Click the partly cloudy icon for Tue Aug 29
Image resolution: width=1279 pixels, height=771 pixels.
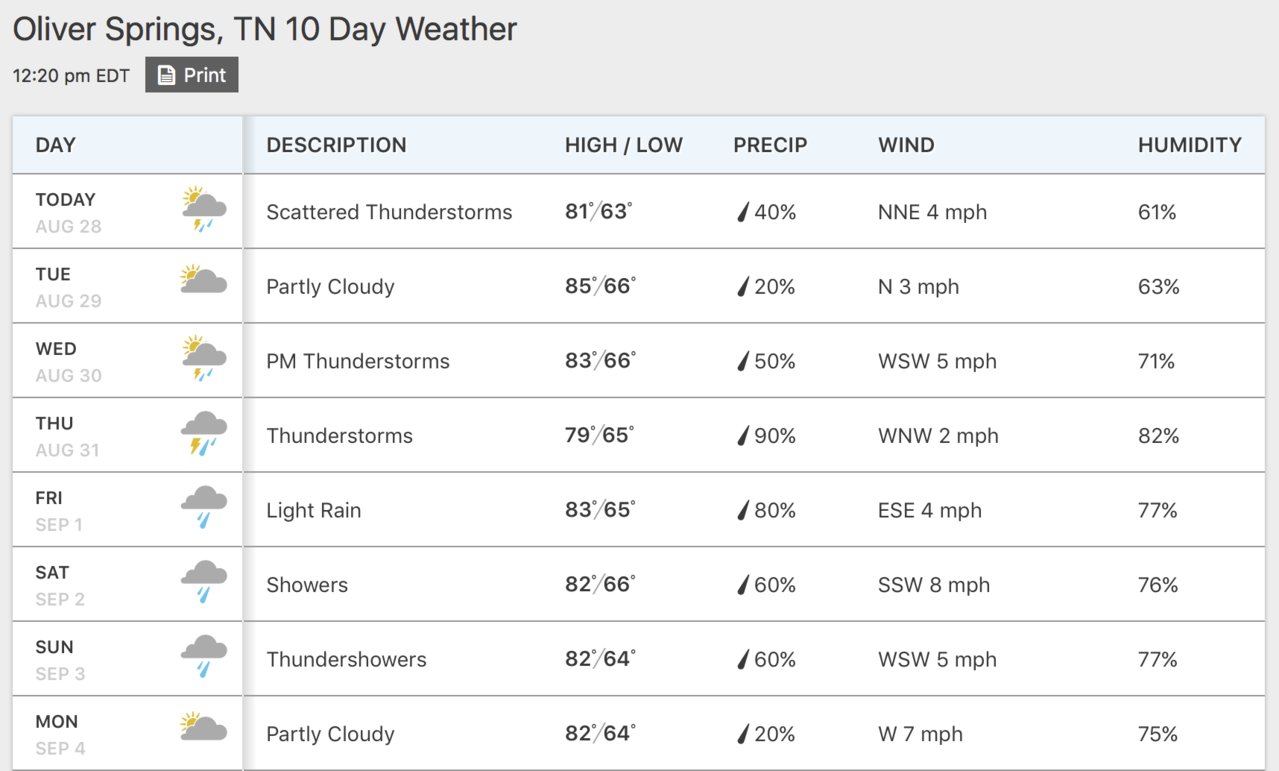[204, 280]
